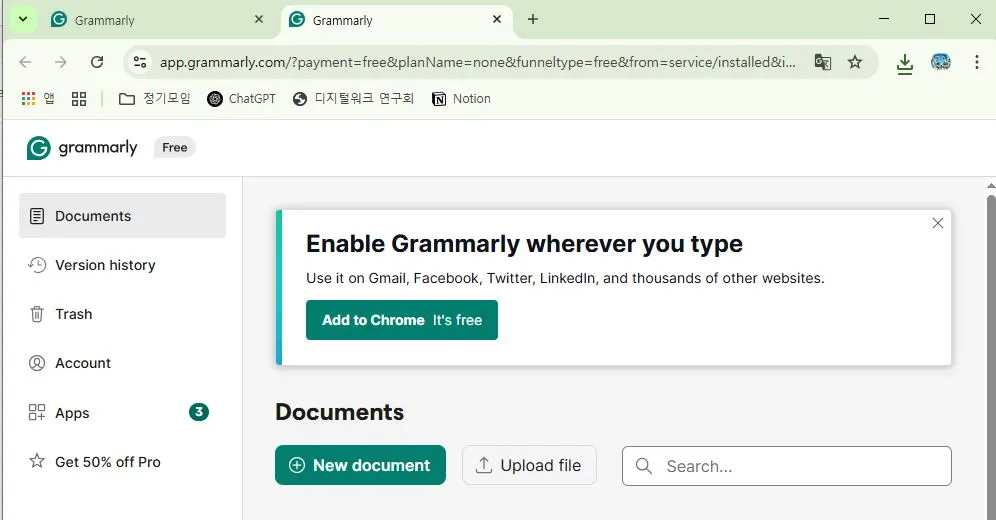Click the tab groups grid icon
Viewport: 996px width, 520px height.
point(79,98)
